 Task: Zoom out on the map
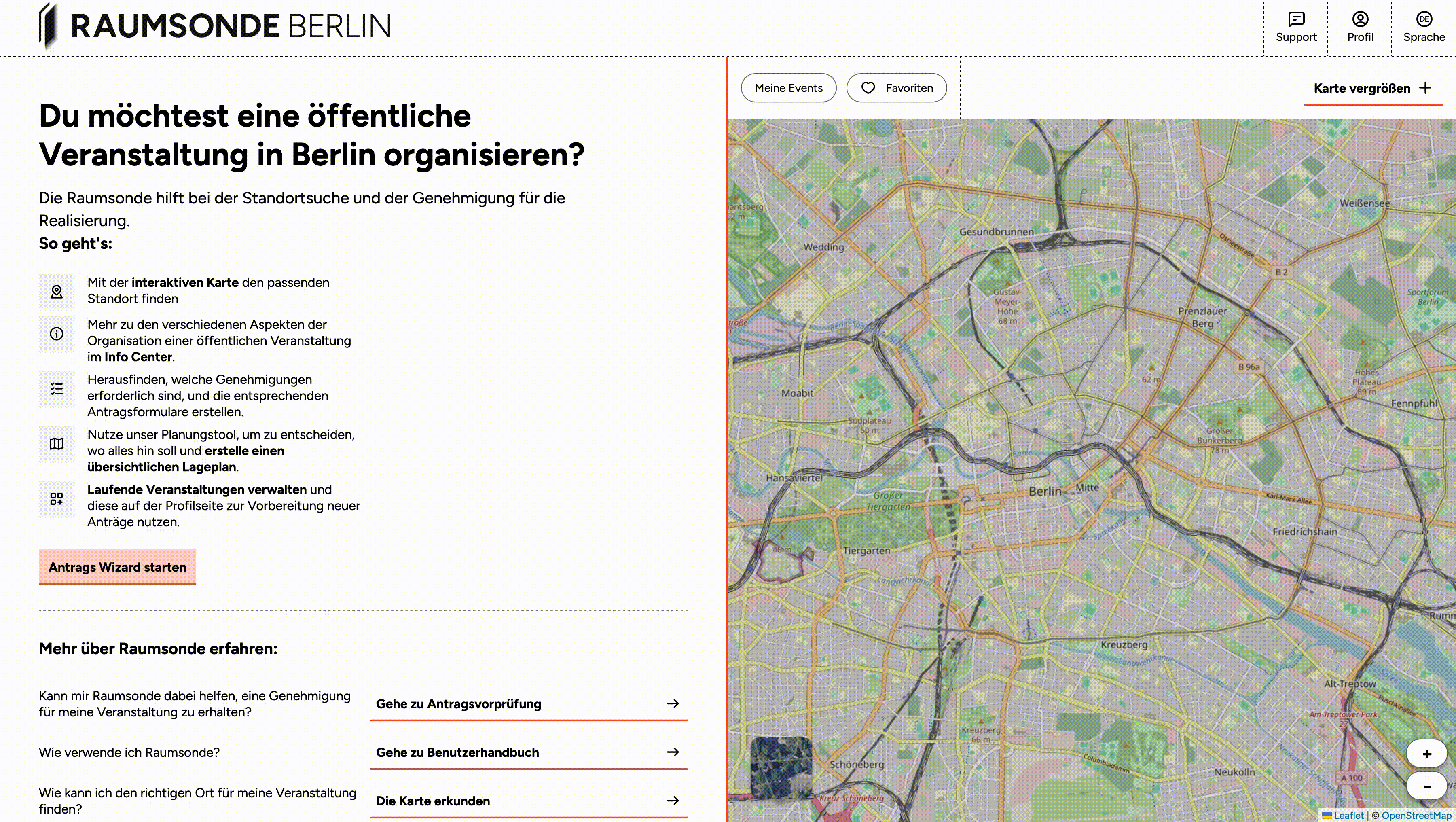pos(1426,786)
